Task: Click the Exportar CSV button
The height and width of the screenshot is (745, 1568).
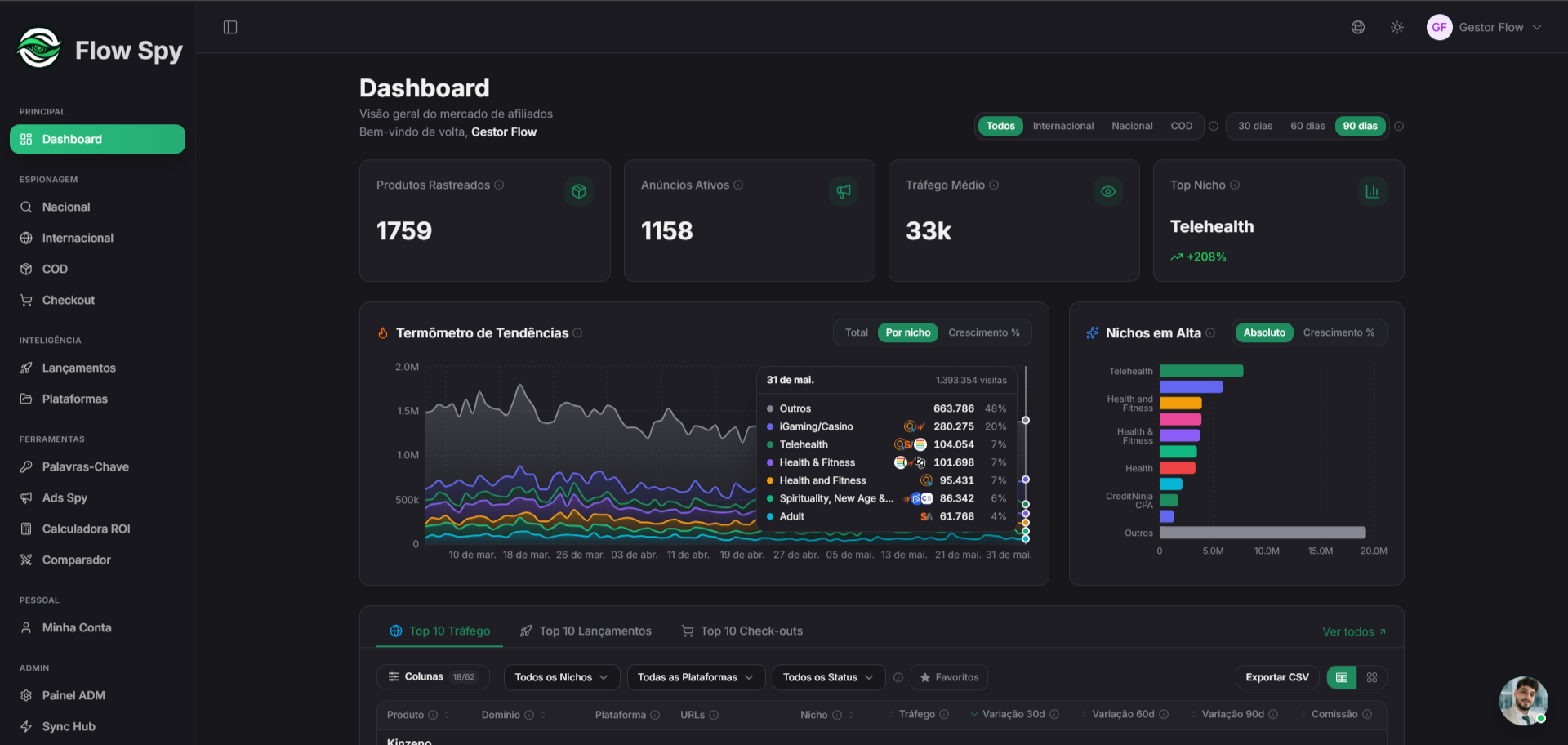Action: point(1277,677)
